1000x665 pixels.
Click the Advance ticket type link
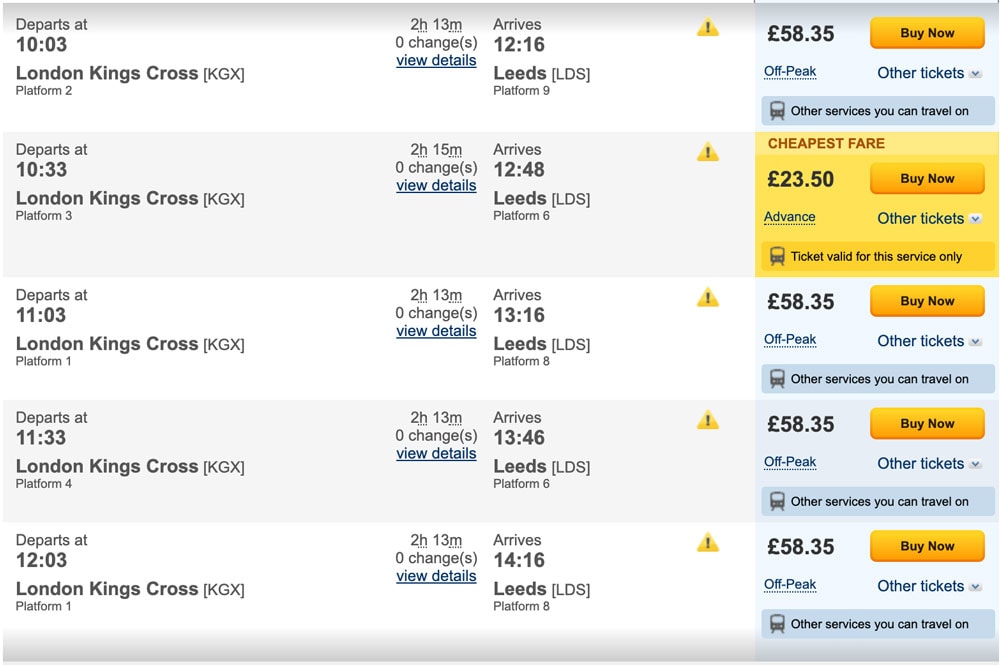point(790,217)
